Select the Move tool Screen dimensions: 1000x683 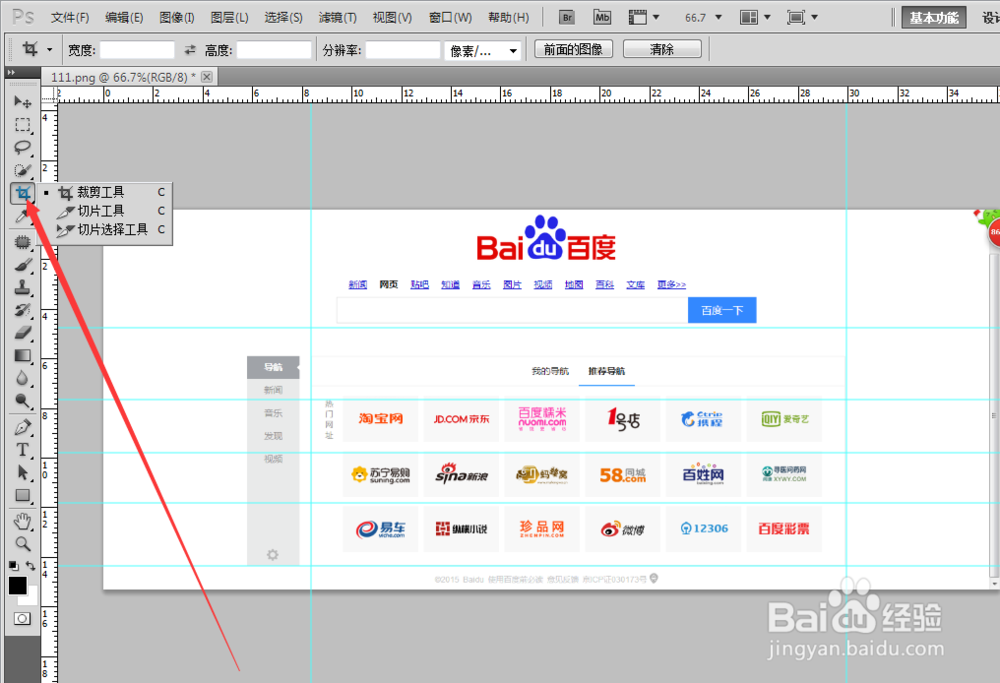22,102
